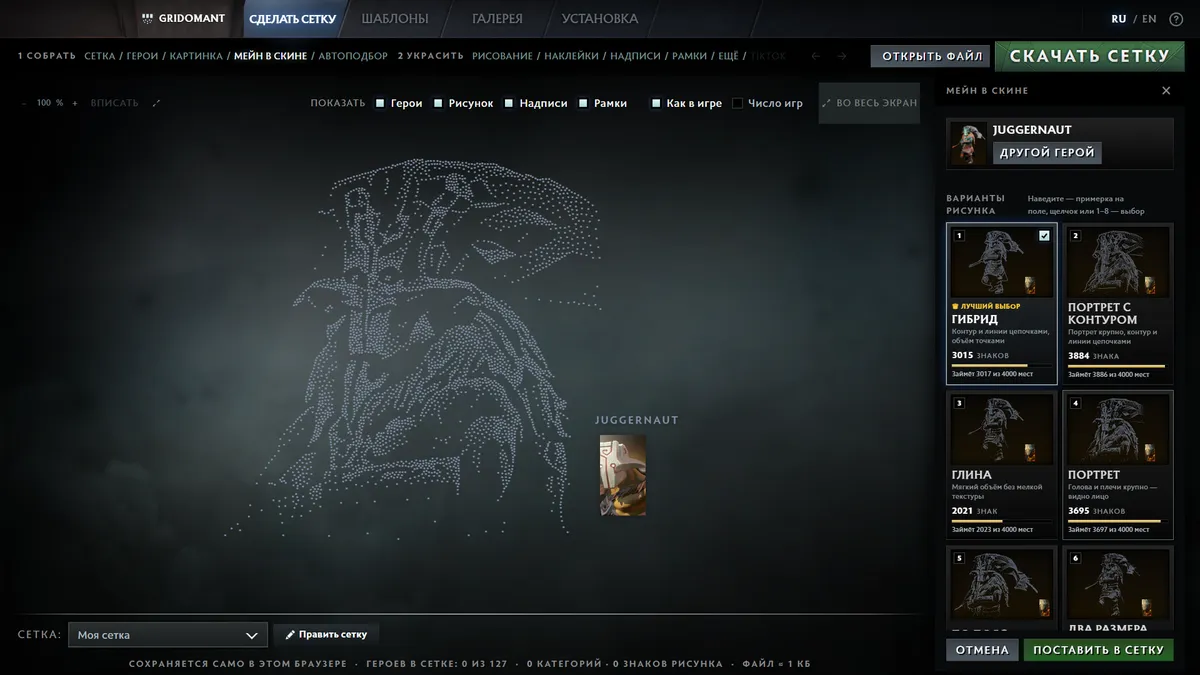This screenshot has height=675, width=1200.
Task: Click the expand arrows icon beside Вписать
Action: 156,103
